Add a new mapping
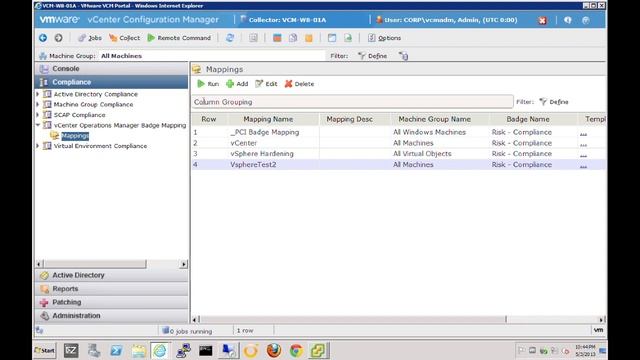Image resolution: width=640 pixels, height=360 pixels. 237,84
